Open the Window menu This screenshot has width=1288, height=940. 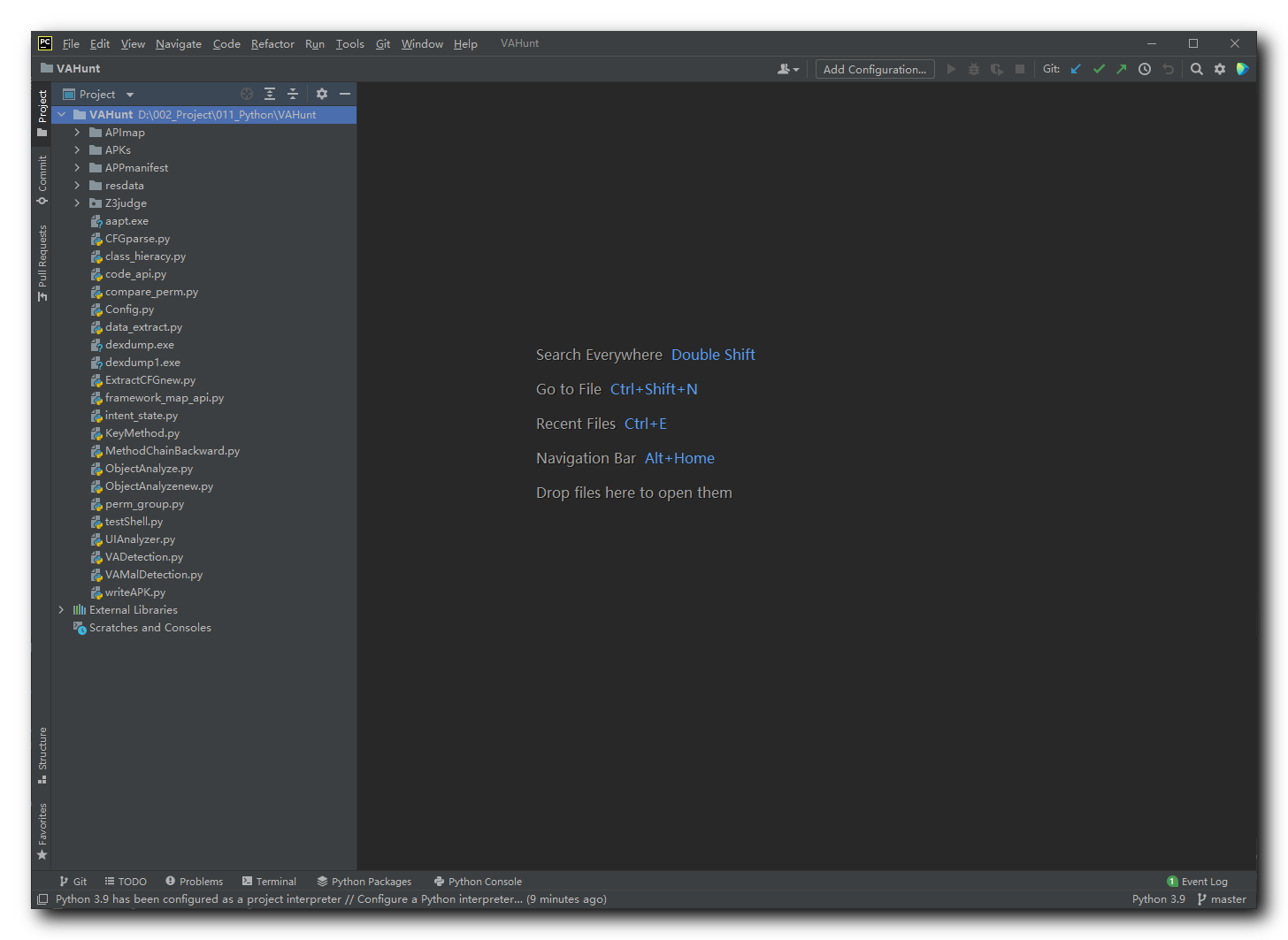[x=422, y=43]
